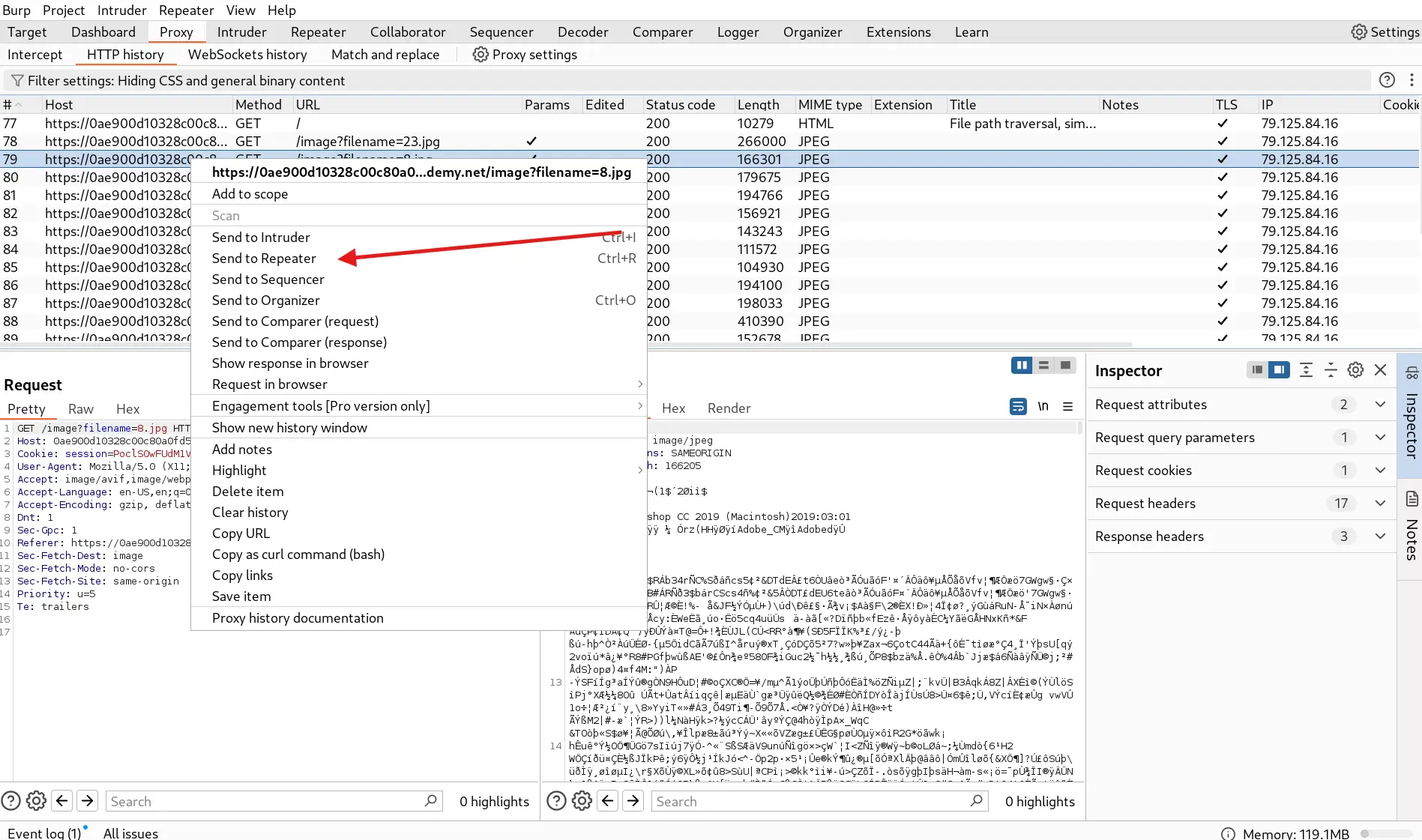Open the three-dot options menu beside filter bar
1422x840 pixels.
tap(1412, 80)
